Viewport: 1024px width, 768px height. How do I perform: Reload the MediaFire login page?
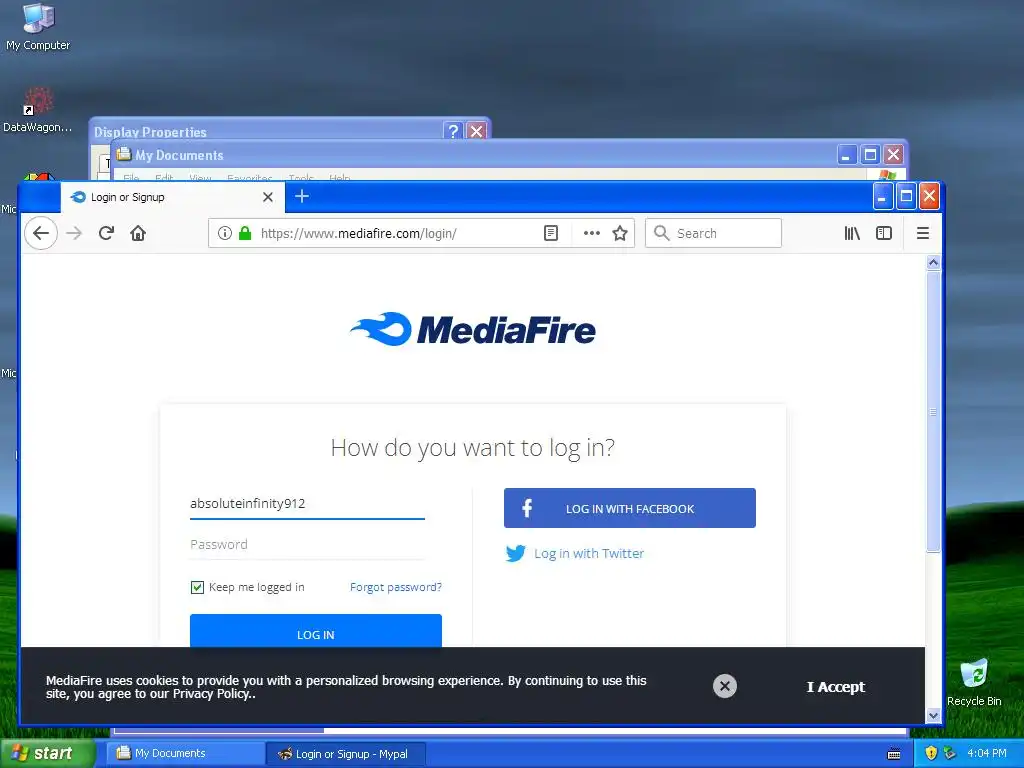pos(106,233)
